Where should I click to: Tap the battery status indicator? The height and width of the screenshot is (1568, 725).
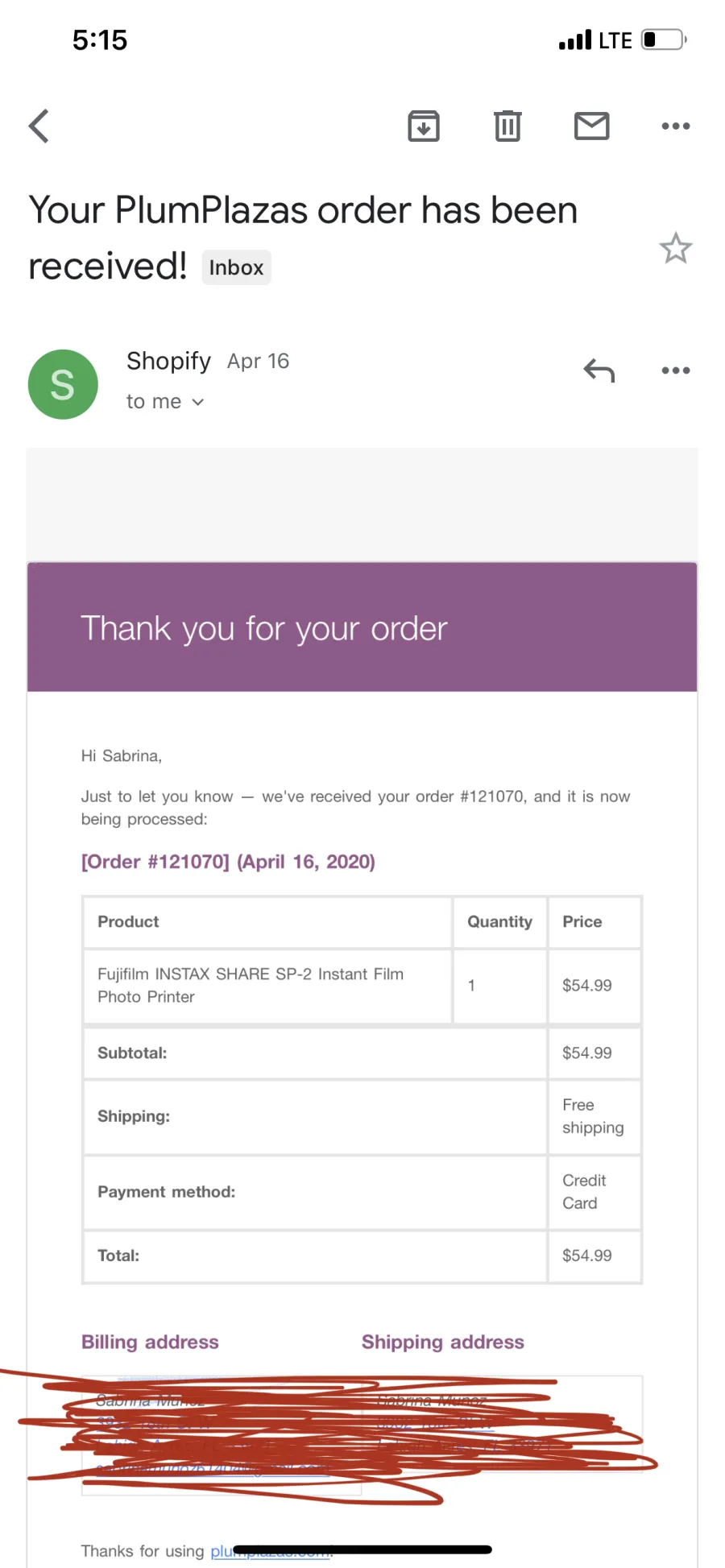664,39
